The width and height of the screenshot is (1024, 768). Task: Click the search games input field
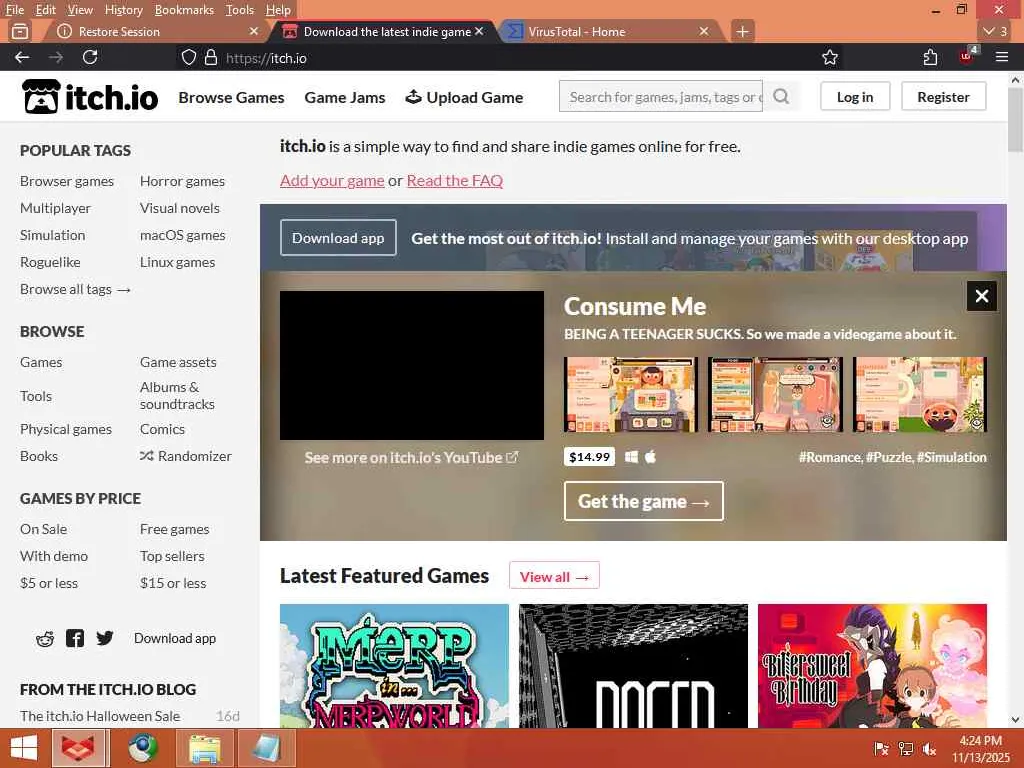[x=661, y=97]
